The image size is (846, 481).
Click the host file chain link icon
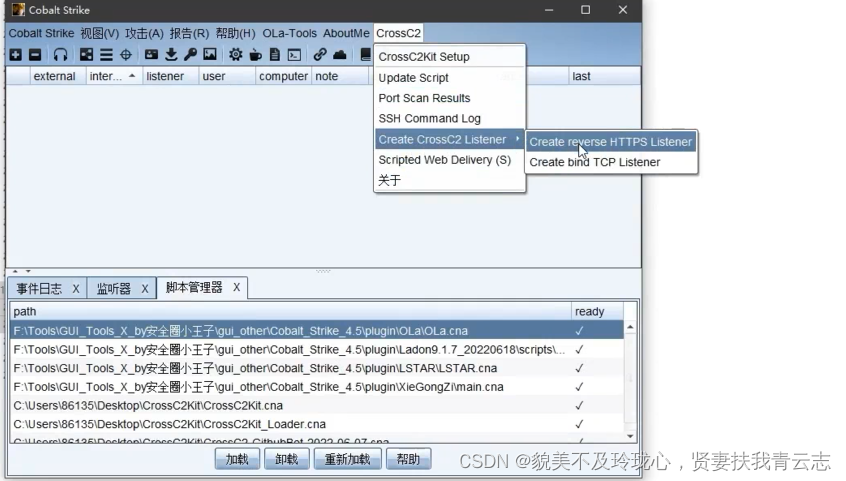point(320,55)
